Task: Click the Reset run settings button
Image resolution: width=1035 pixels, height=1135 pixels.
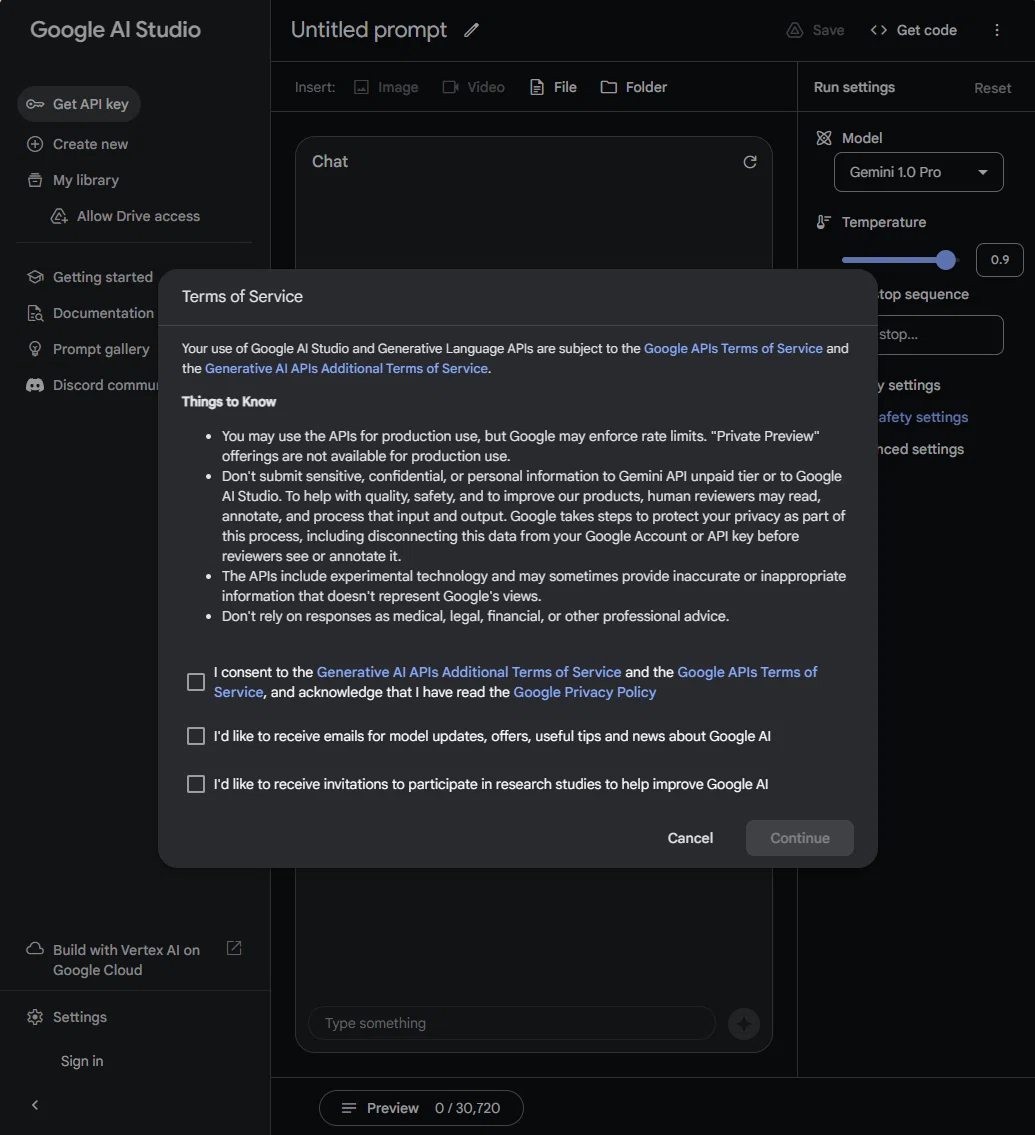Action: click(992, 88)
